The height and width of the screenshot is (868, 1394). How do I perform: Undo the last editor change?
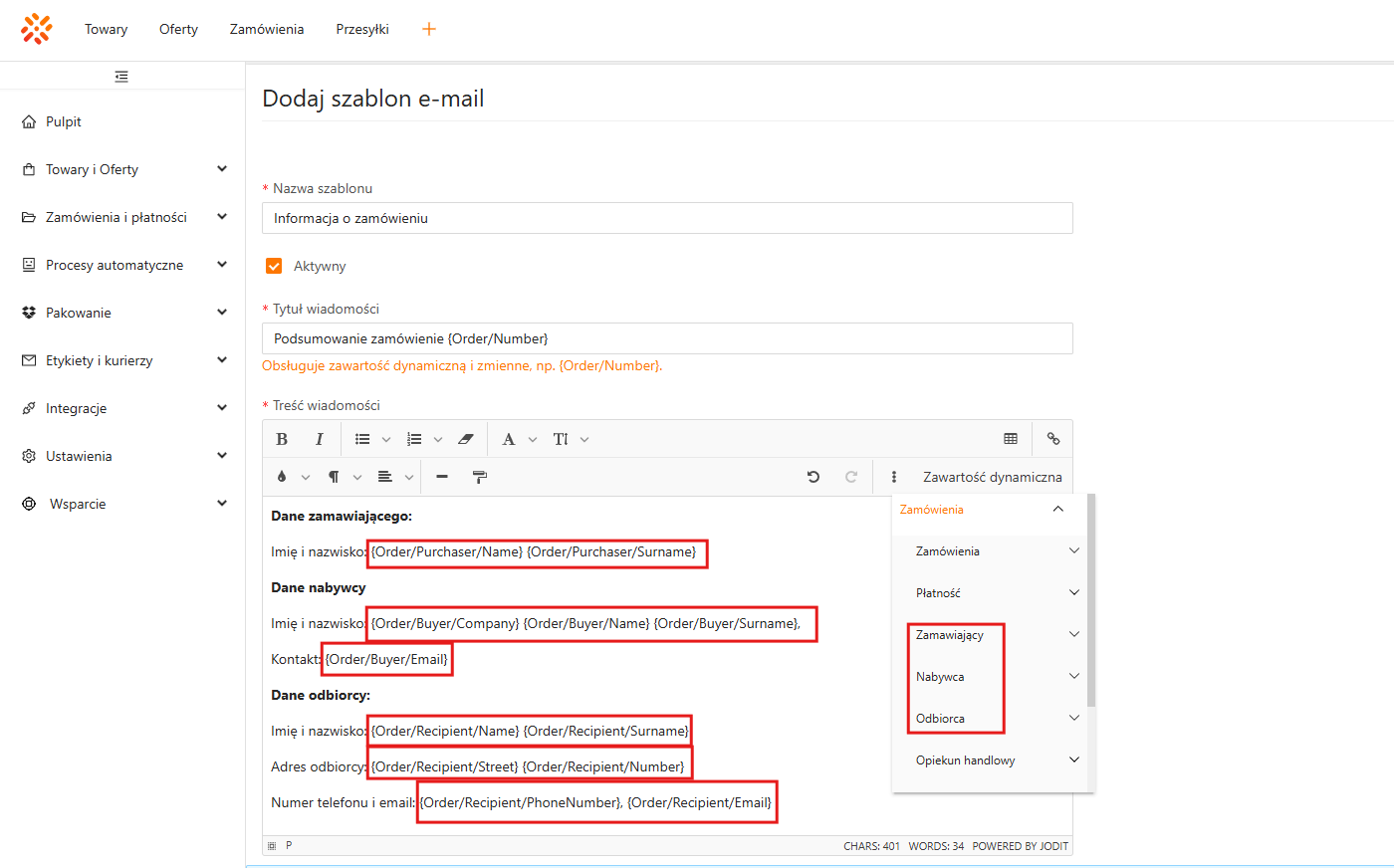(x=813, y=477)
